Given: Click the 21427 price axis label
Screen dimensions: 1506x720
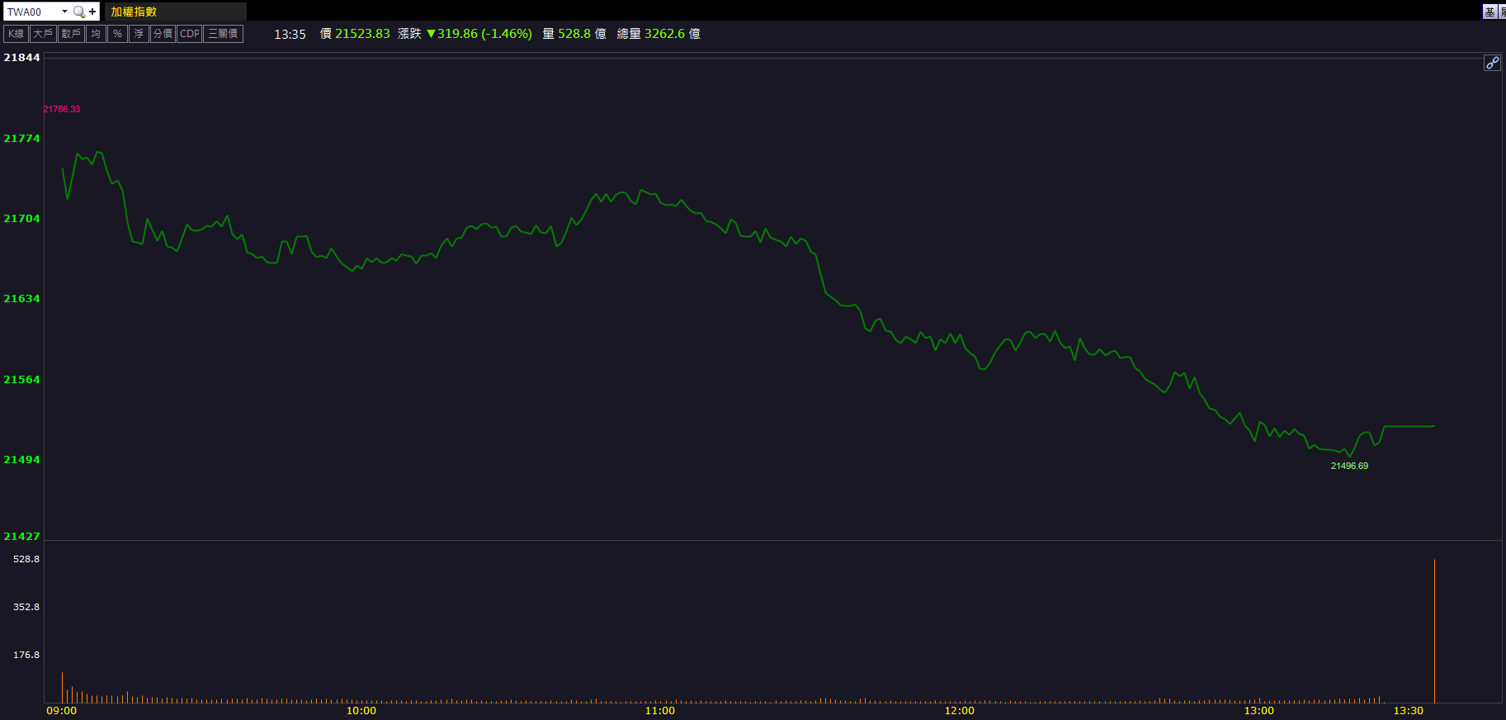Looking at the screenshot, I should (22, 537).
